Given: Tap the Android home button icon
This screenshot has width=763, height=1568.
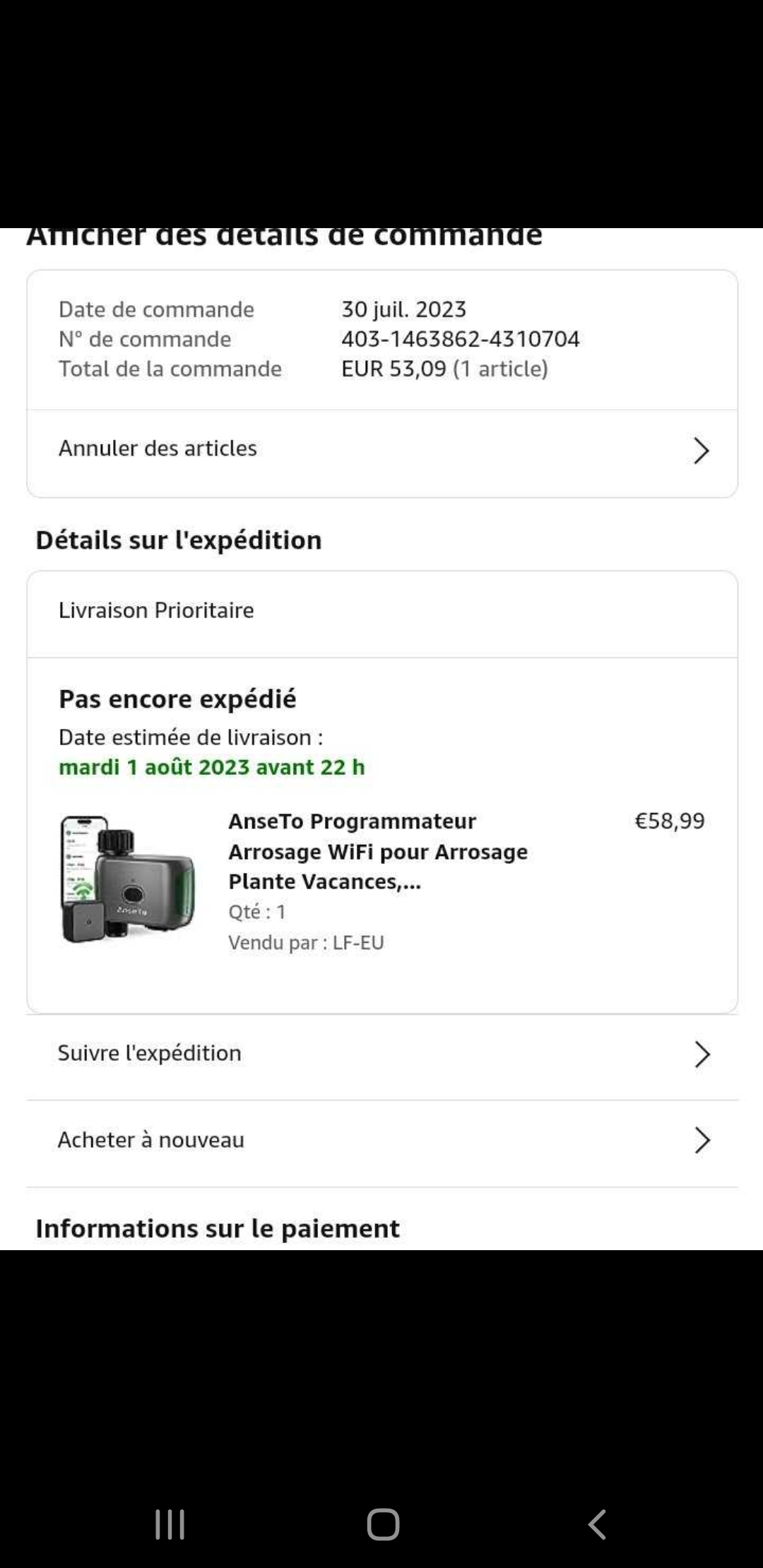Looking at the screenshot, I should (x=383, y=1524).
